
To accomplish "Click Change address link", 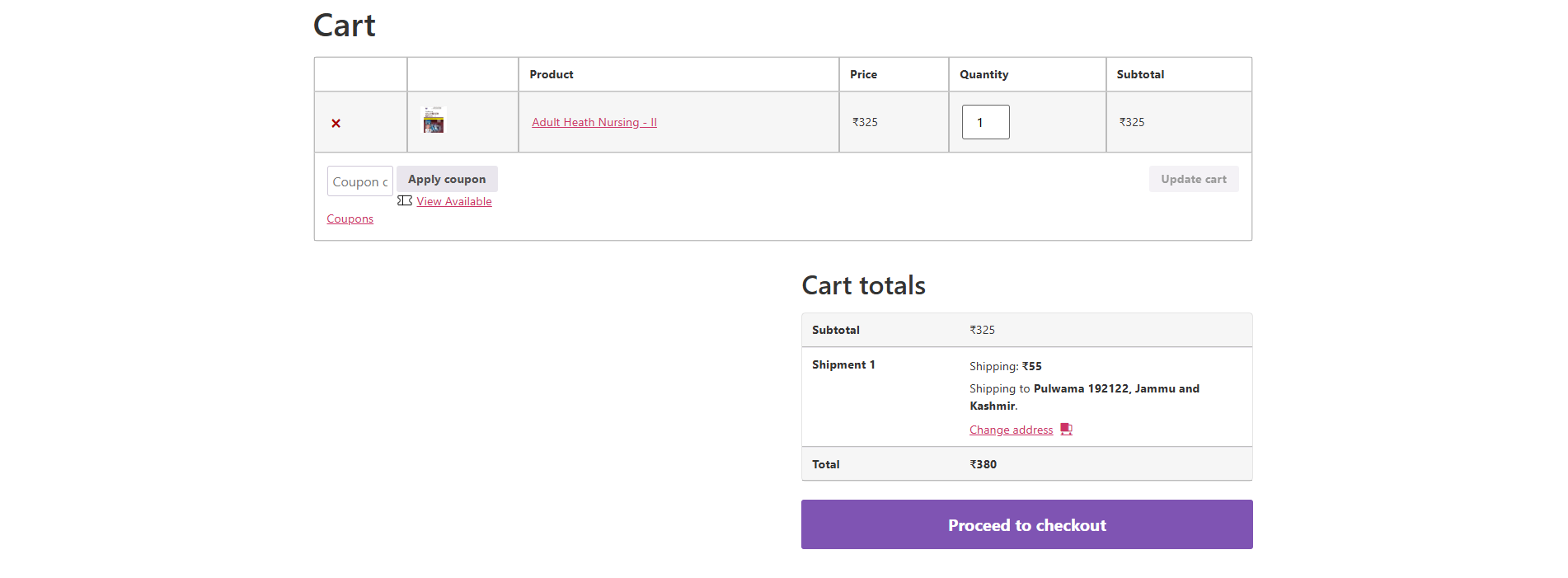I will click(x=1011, y=430).
